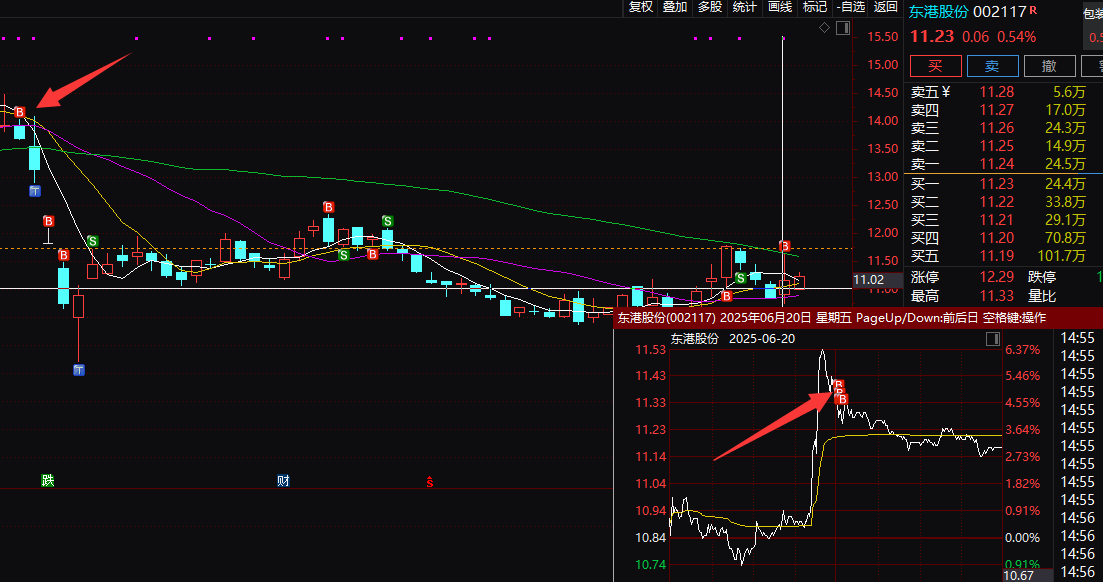This screenshot has height=582, width=1103.
Task: Open the 统计 statistics tool
Action: tap(745, 7)
